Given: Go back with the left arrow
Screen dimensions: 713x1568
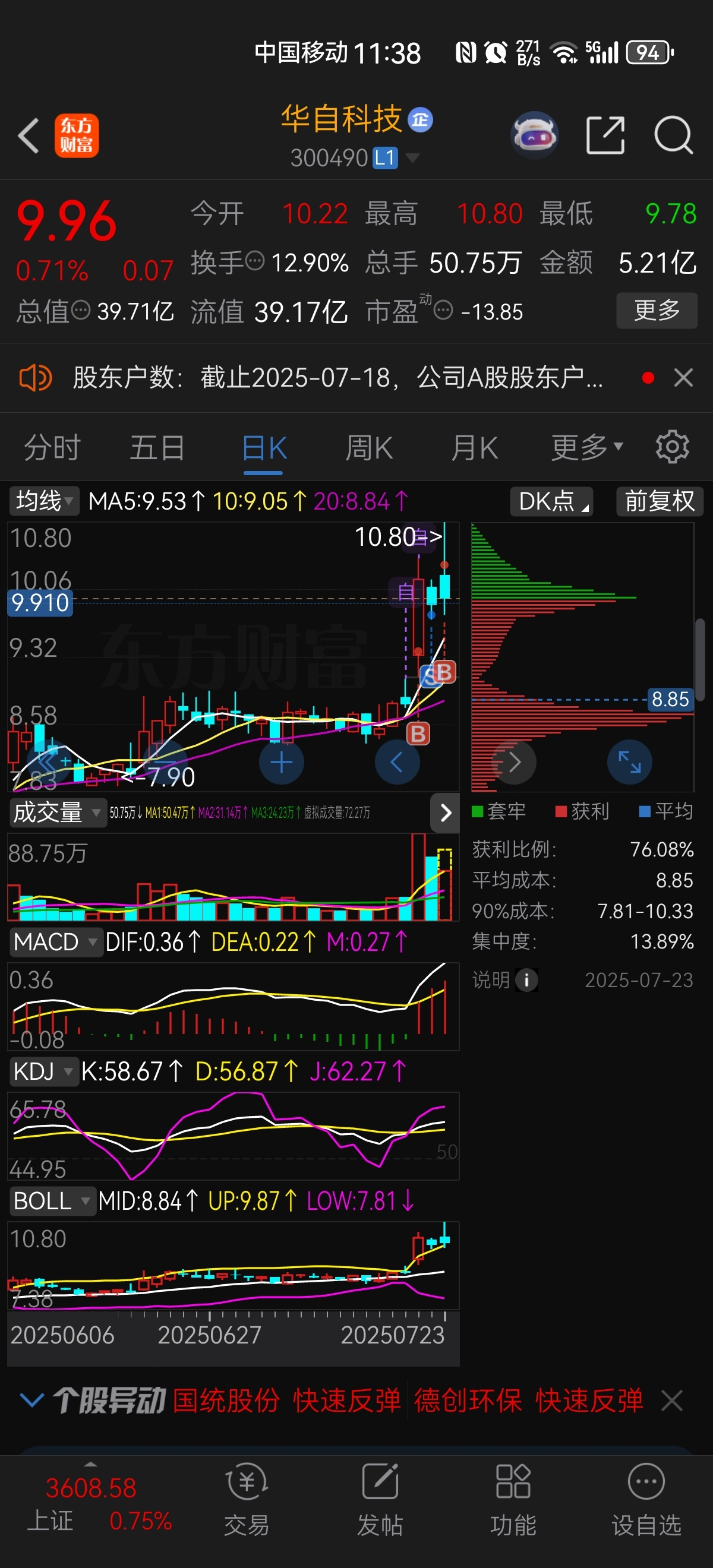Looking at the screenshot, I should click(29, 135).
